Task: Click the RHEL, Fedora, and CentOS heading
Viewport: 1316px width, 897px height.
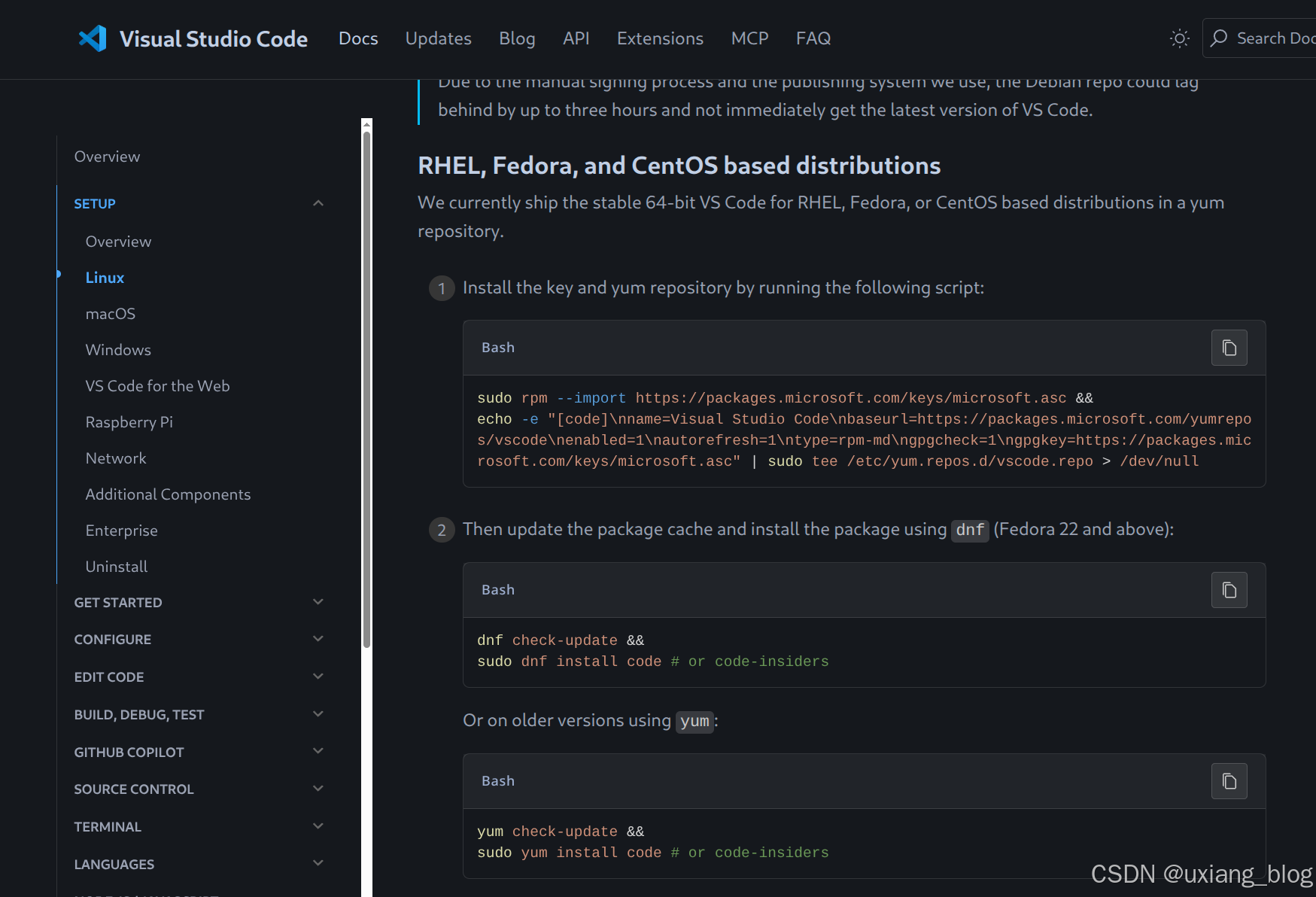Action: point(679,166)
